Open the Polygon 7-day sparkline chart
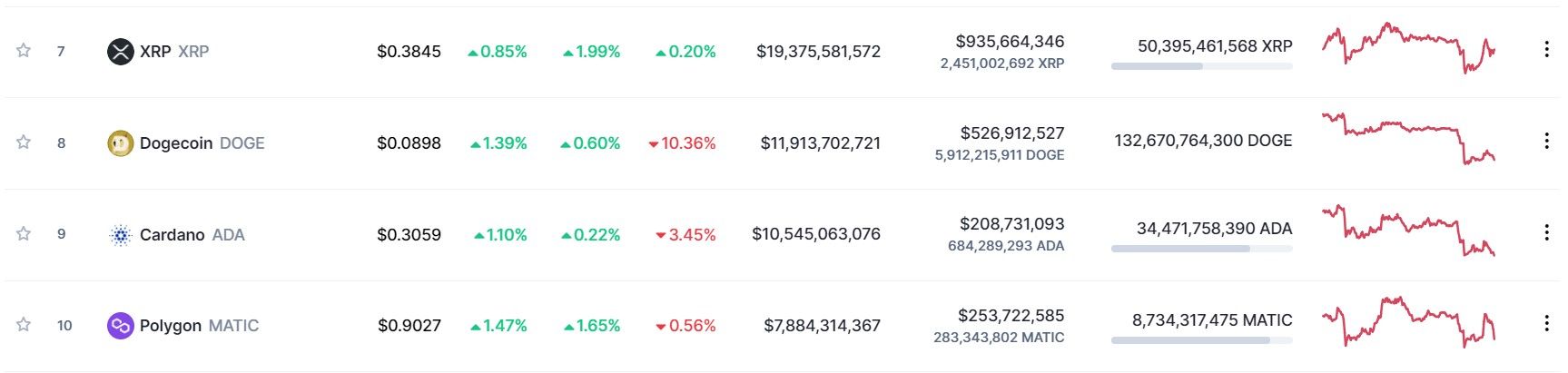 (x=1408, y=321)
